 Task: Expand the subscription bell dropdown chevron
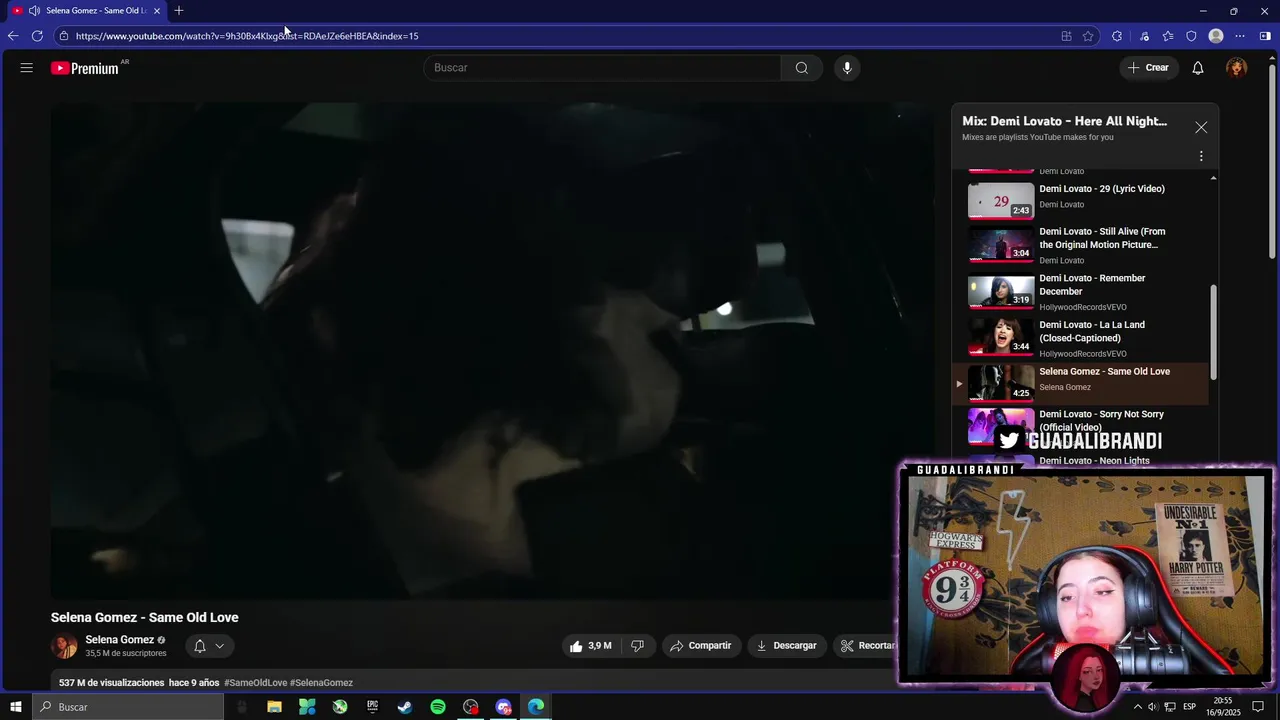pyautogui.click(x=220, y=646)
